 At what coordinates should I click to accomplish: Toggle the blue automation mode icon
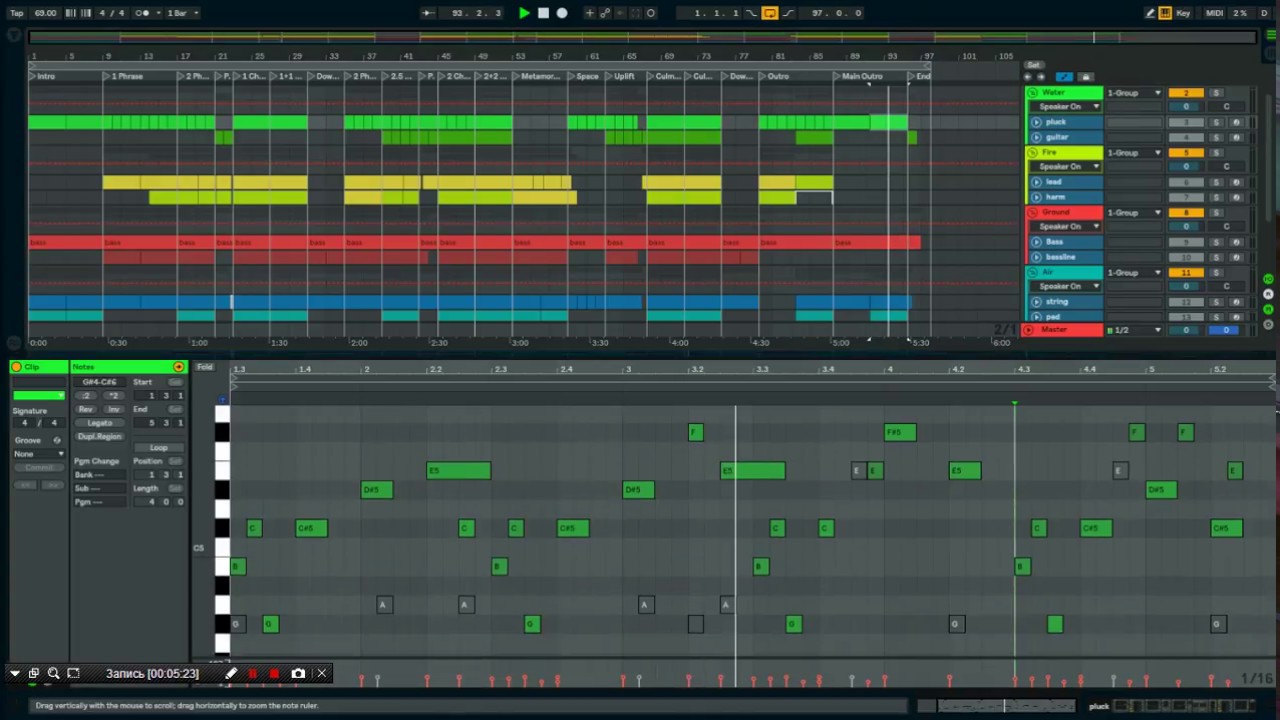point(1064,77)
